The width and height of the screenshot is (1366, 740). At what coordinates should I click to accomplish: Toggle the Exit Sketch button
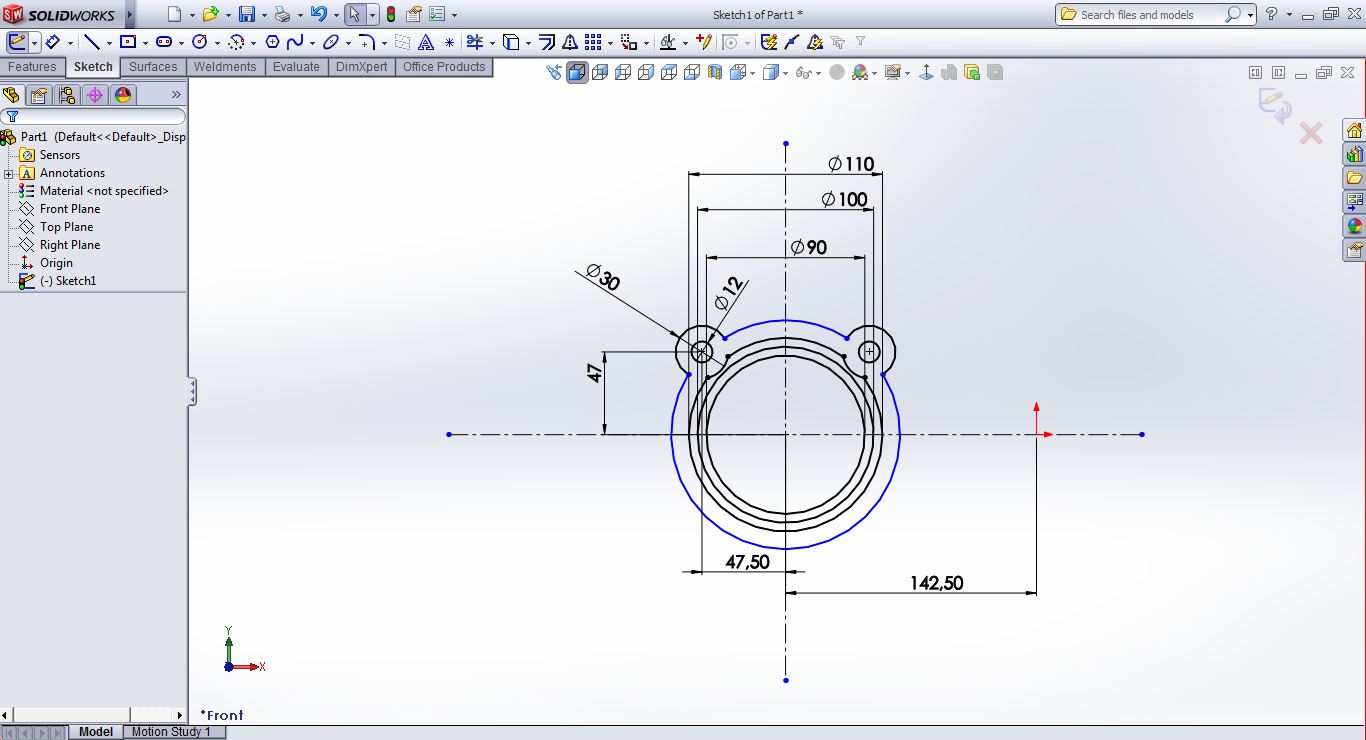pos(17,42)
